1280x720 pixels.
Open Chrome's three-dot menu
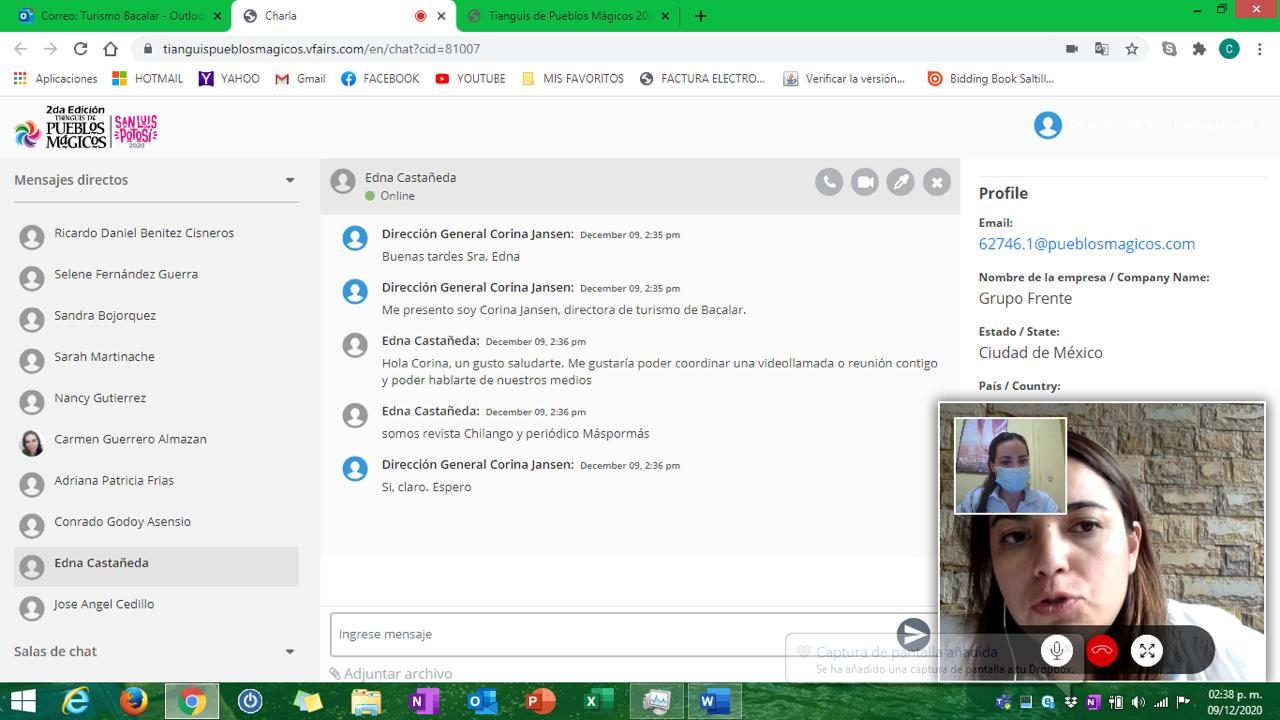click(1261, 49)
